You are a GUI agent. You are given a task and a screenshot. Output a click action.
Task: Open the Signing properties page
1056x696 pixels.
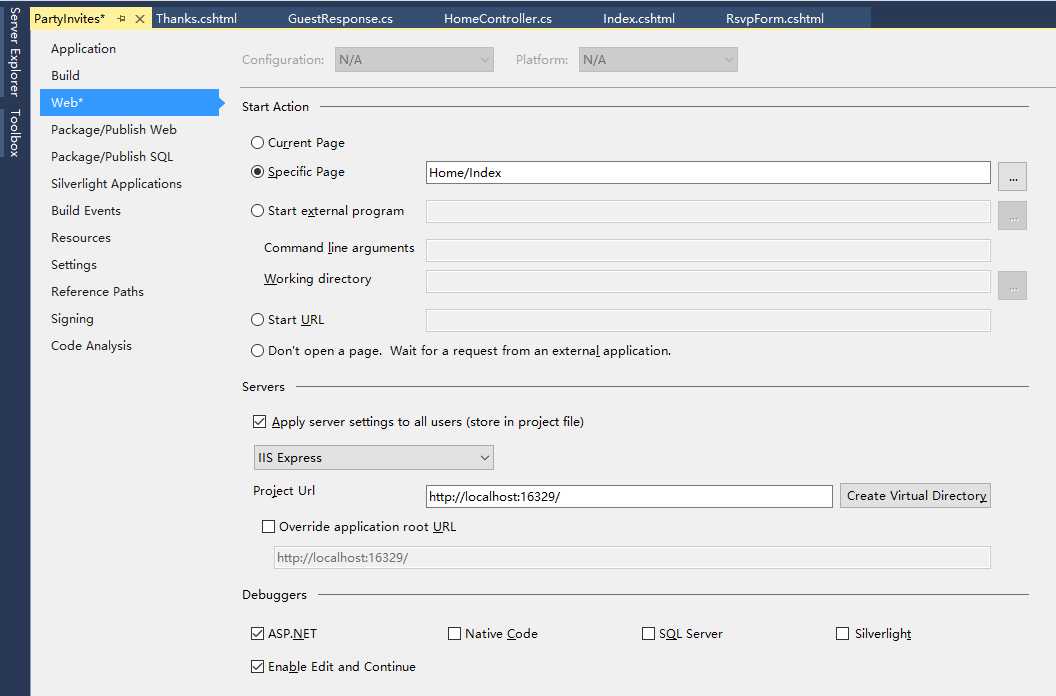(72, 318)
